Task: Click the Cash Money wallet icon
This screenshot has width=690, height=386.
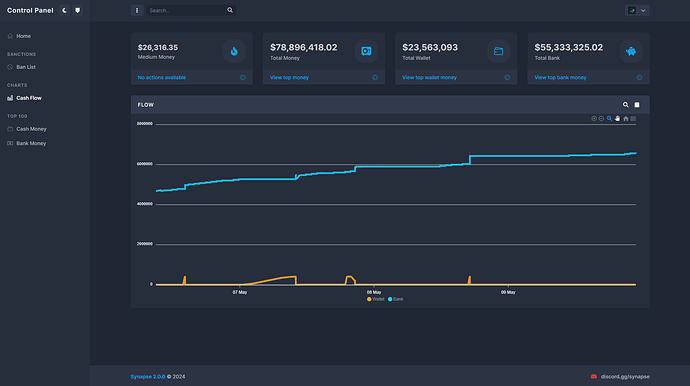Action: pyautogui.click(x=10, y=129)
